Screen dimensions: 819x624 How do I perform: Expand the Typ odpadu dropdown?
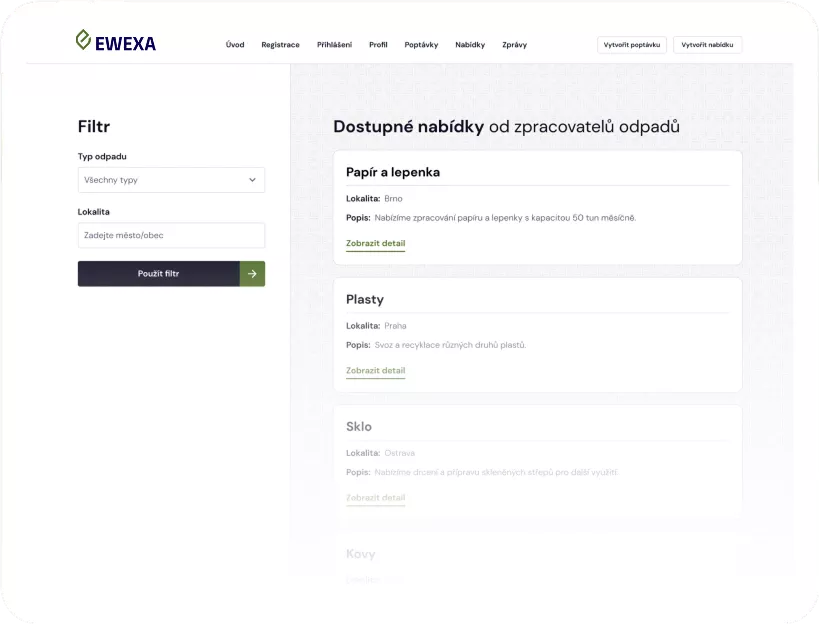click(x=171, y=180)
